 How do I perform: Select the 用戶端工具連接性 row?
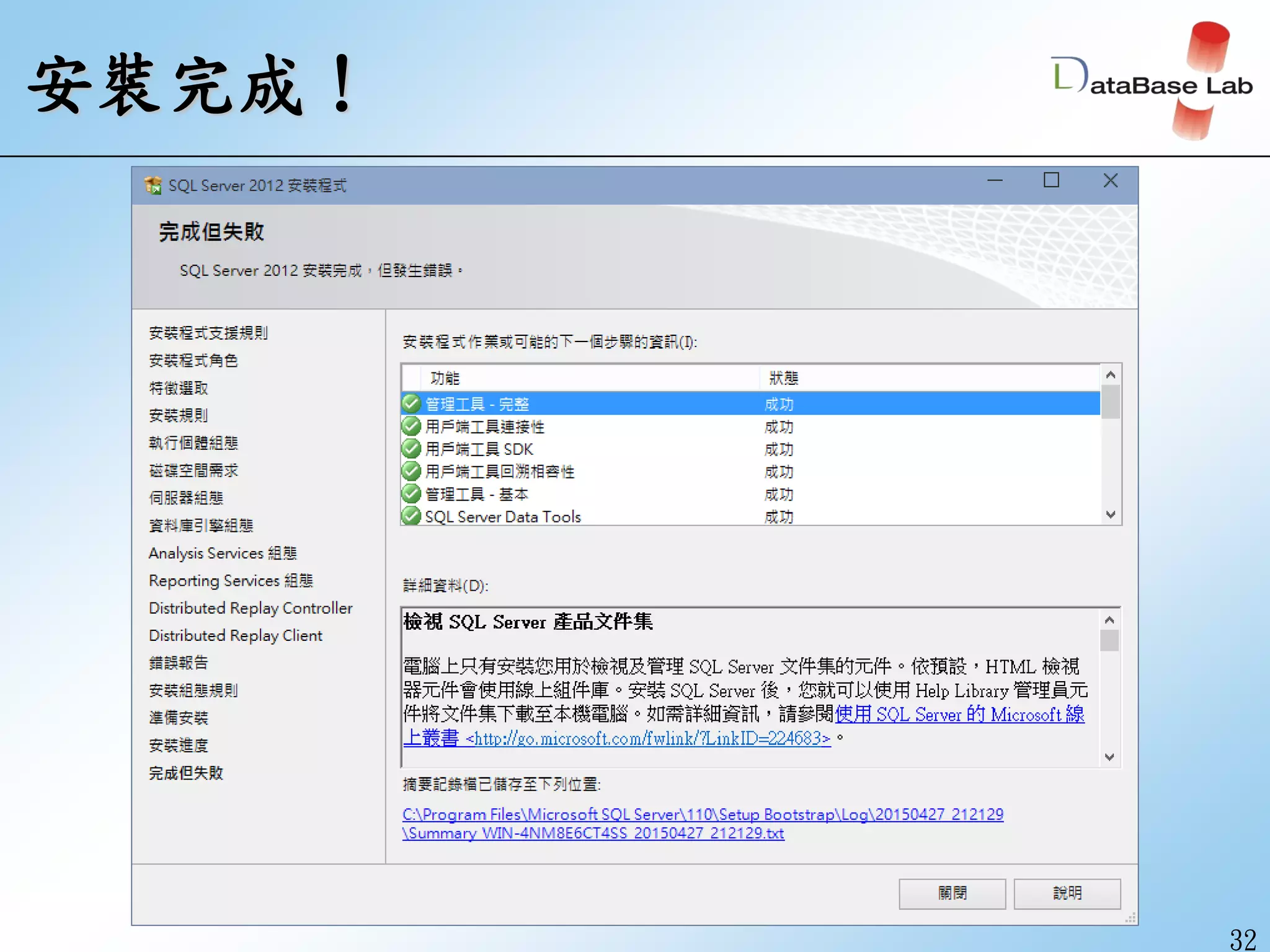(x=751, y=426)
